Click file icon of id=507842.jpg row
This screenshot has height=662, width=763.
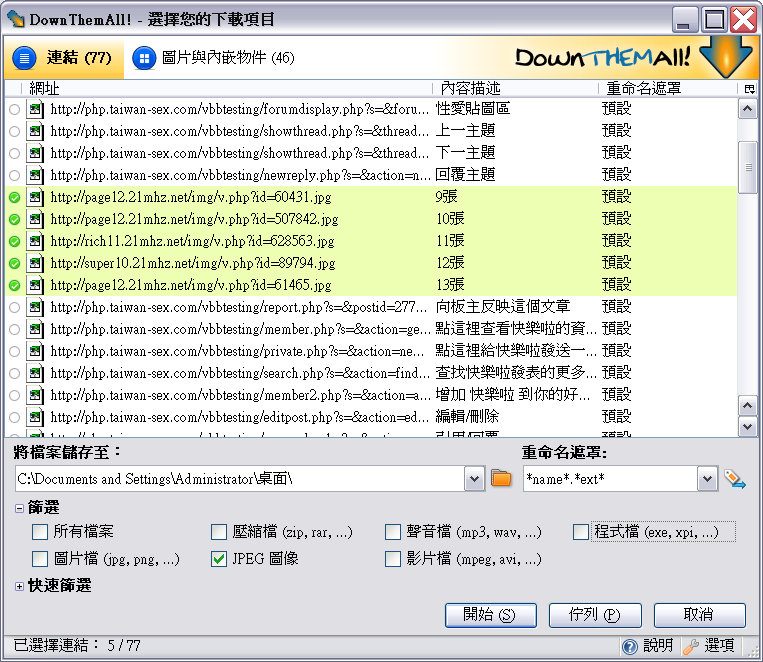tap(35, 219)
